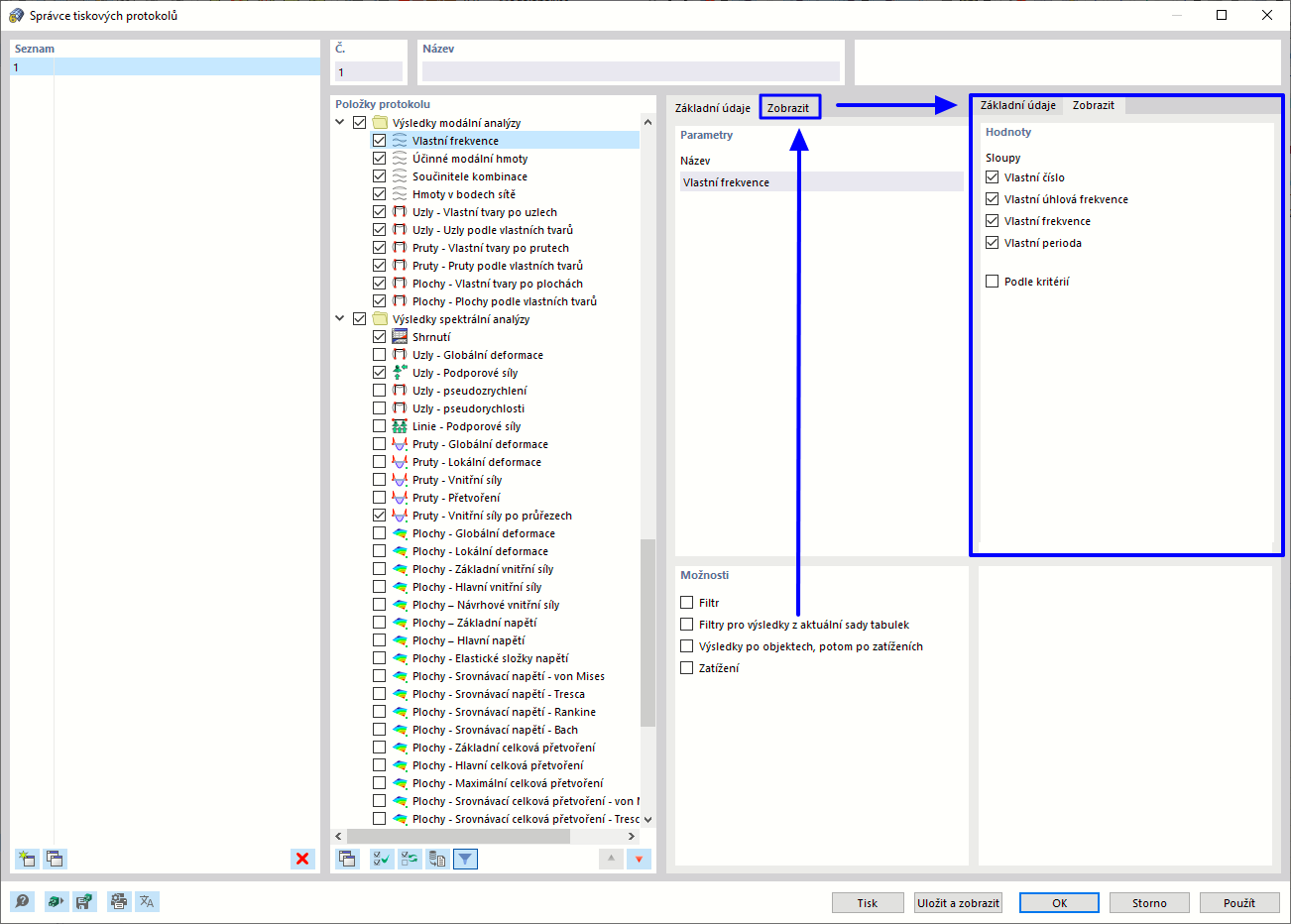
Task: Select Součinitele kombinace tree item
Action: tap(470, 176)
